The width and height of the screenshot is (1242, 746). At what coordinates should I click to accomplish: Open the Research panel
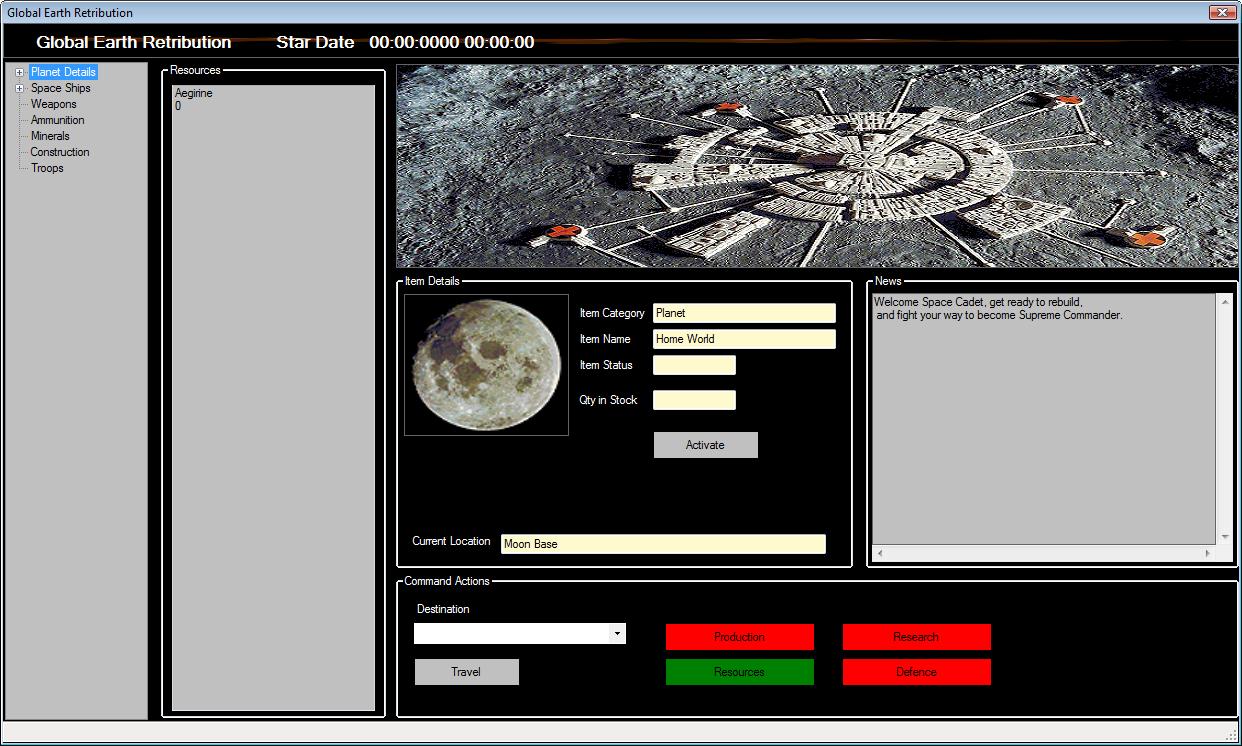click(916, 636)
